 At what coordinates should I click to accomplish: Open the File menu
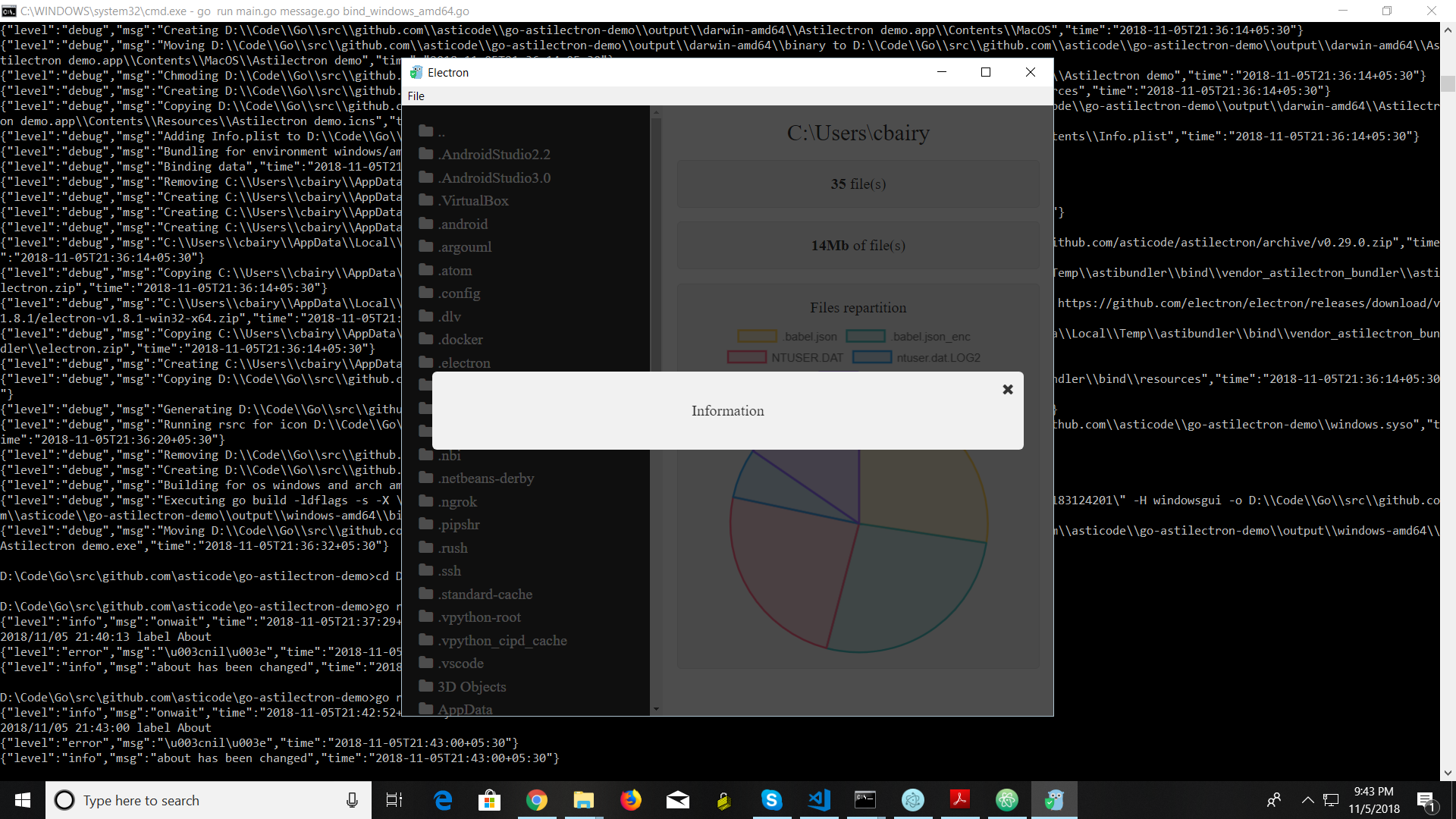pyautogui.click(x=416, y=96)
